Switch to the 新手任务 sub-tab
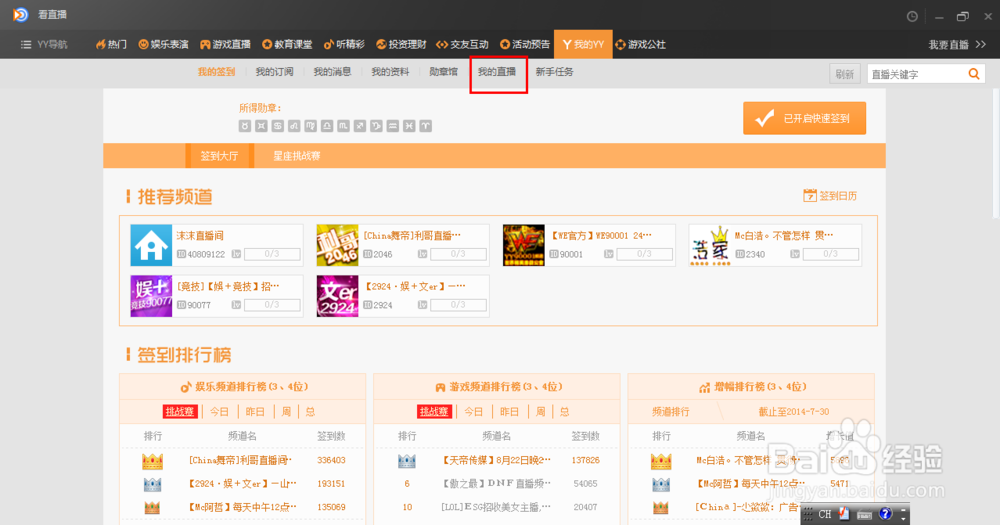 pos(554,72)
